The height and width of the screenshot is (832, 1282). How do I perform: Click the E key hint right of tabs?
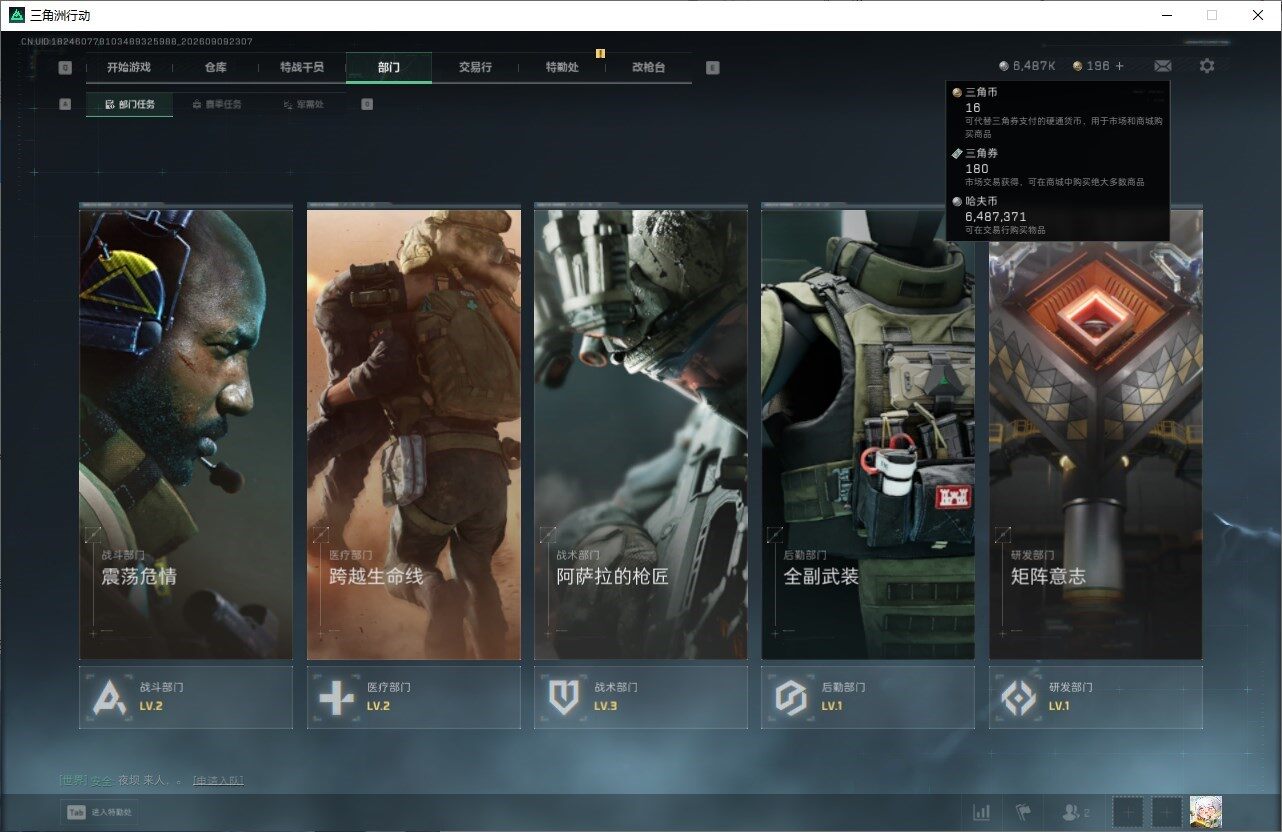point(712,68)
